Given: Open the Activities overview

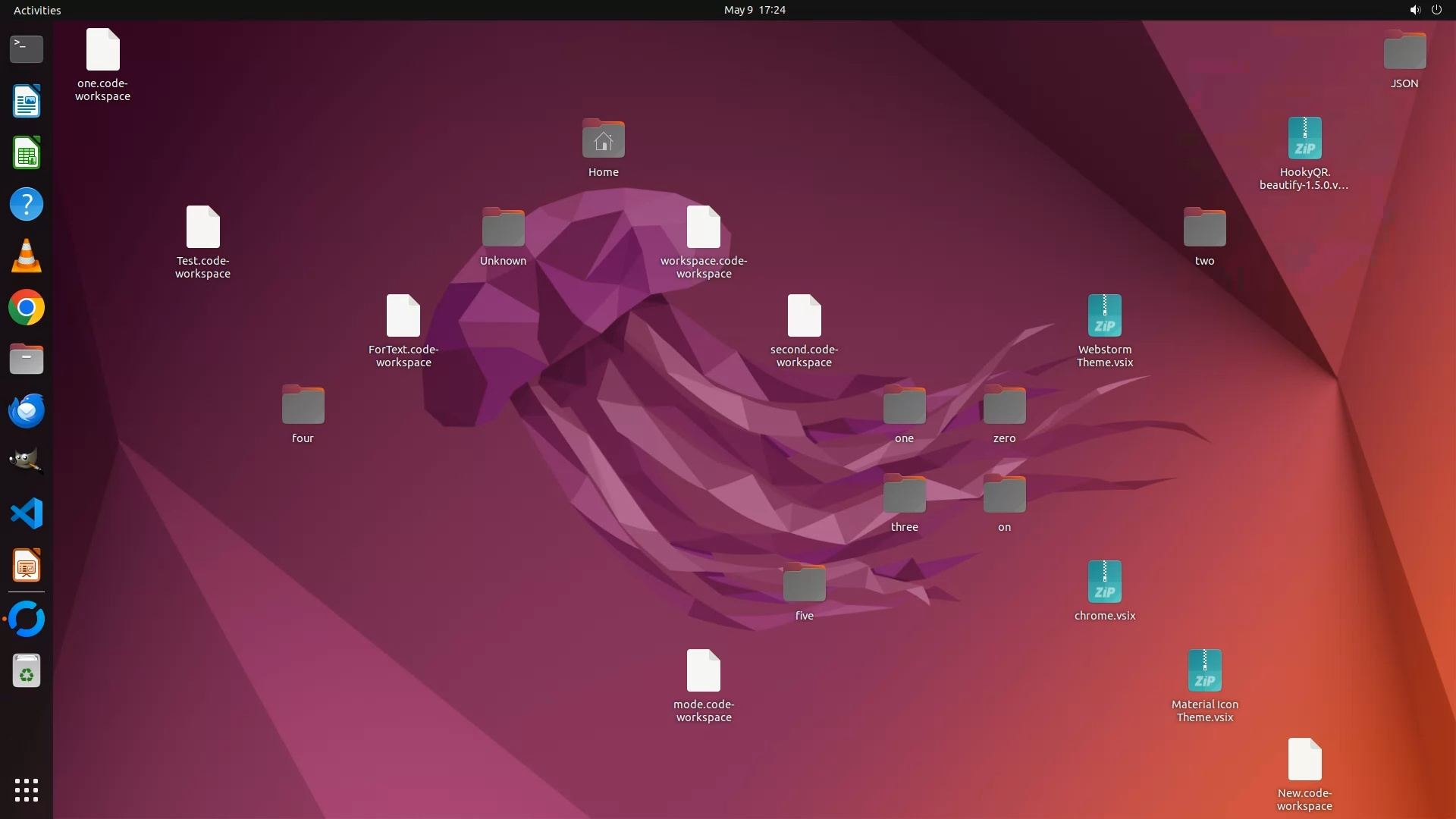Looking at the screenshot, I should pyautogui.click(x=37, y=10).
